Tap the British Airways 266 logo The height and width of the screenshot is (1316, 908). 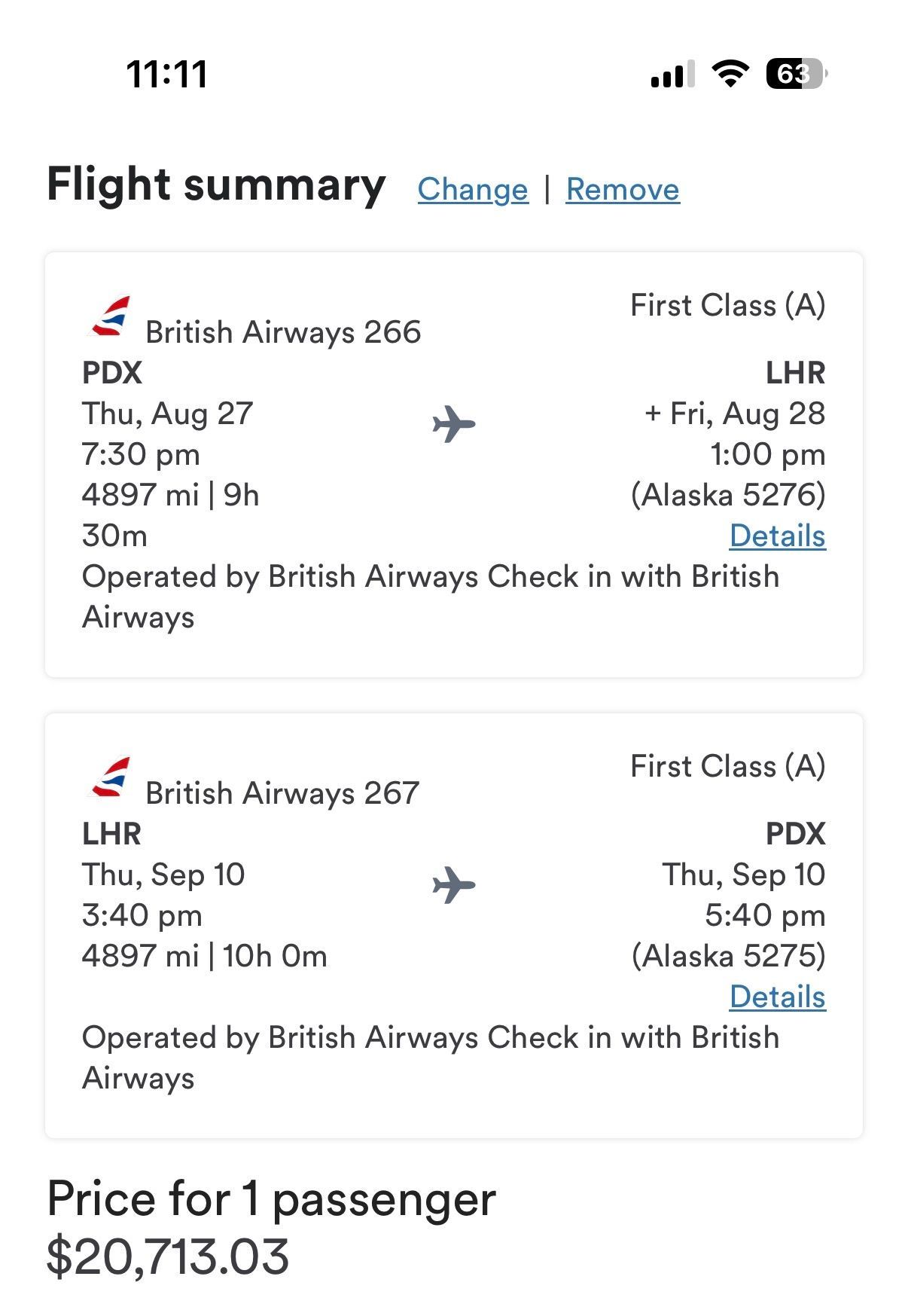click(x=110, y=316)
